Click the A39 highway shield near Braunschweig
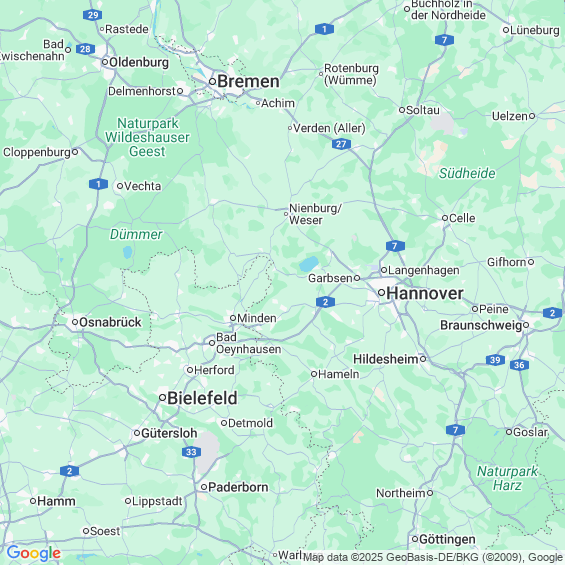The height and width of the screenshot is (565, 565). pos(495,360)
